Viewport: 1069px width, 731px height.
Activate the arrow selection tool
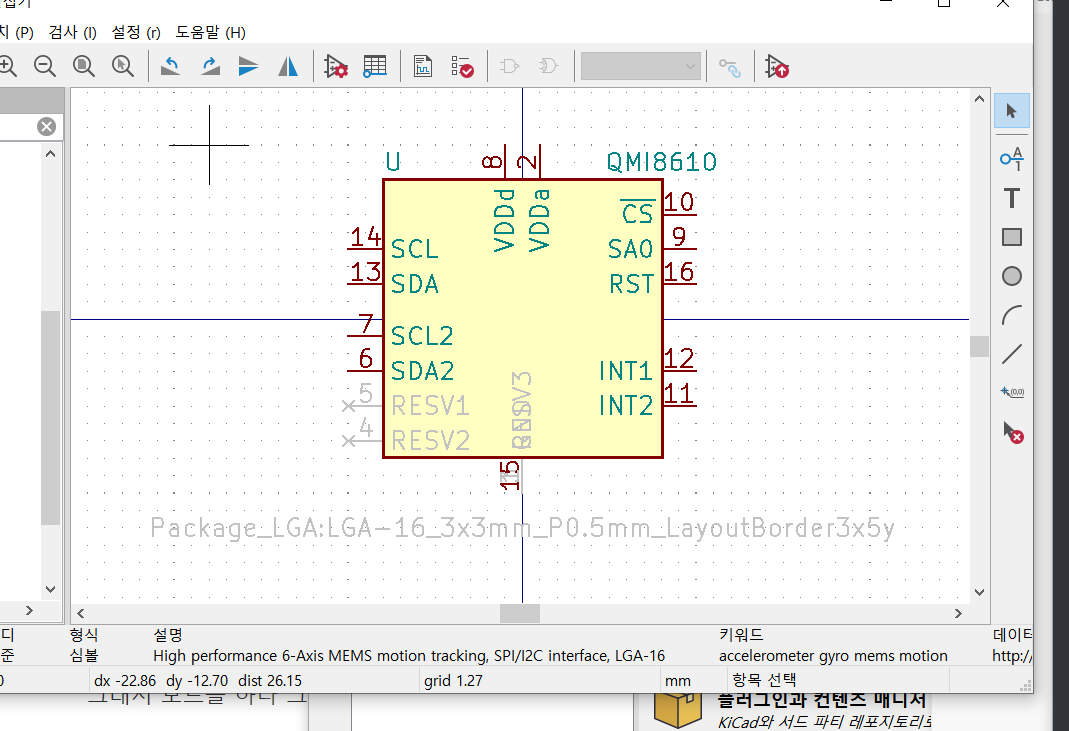coord(1012,111)
